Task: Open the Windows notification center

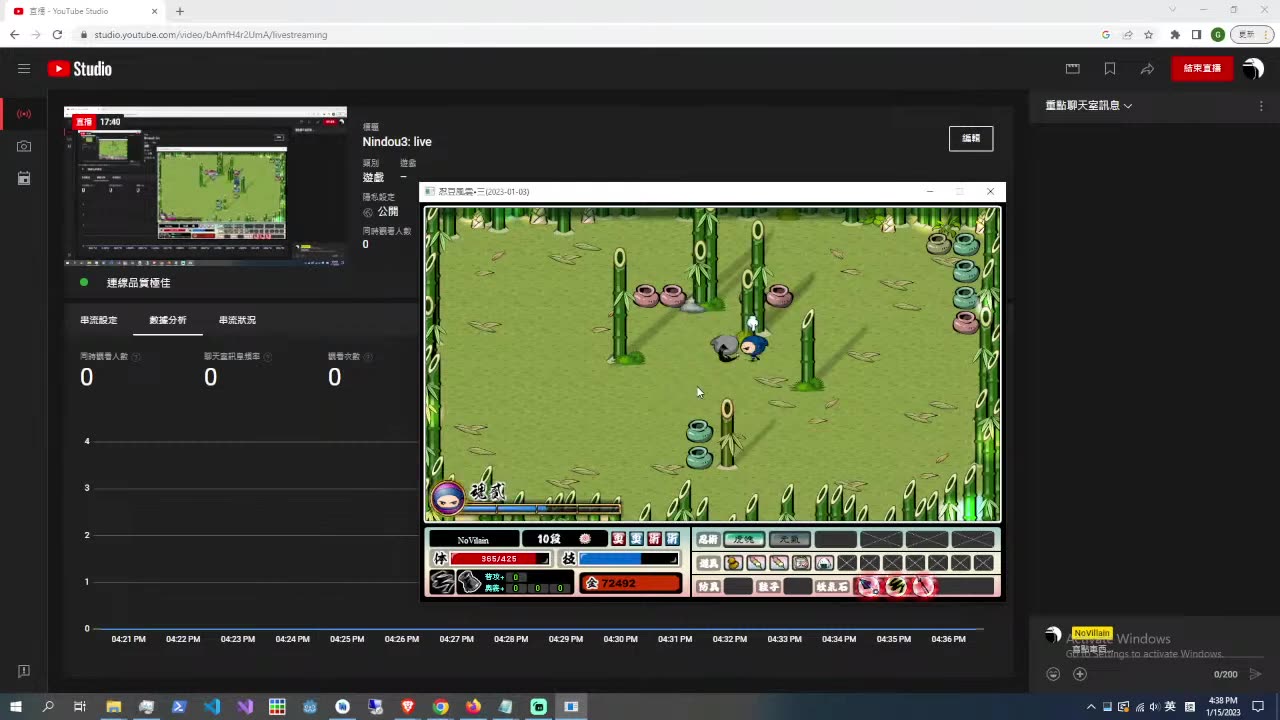Action: (1258, 706)
